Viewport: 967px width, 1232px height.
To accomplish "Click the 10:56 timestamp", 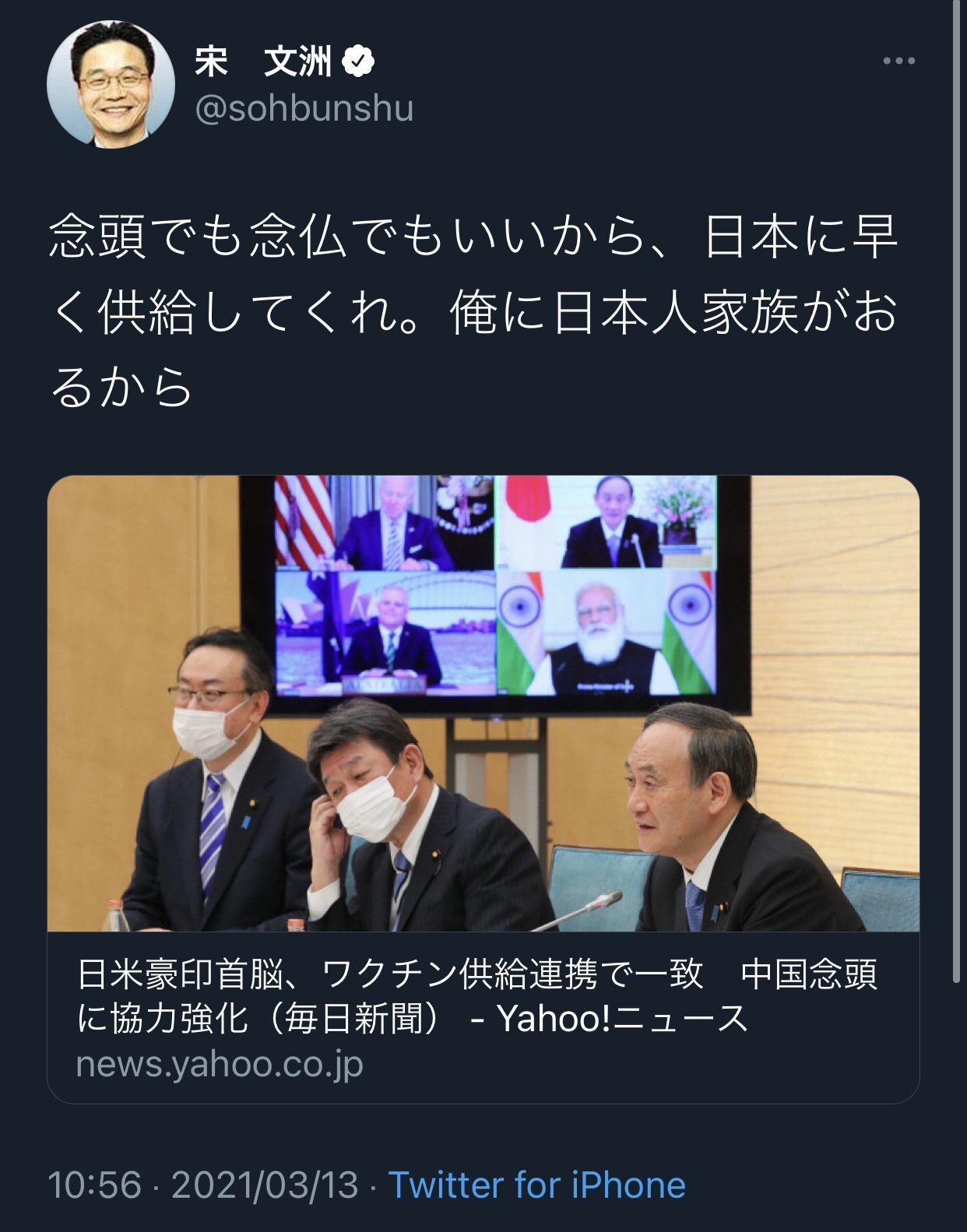I will pos(95,1185).
